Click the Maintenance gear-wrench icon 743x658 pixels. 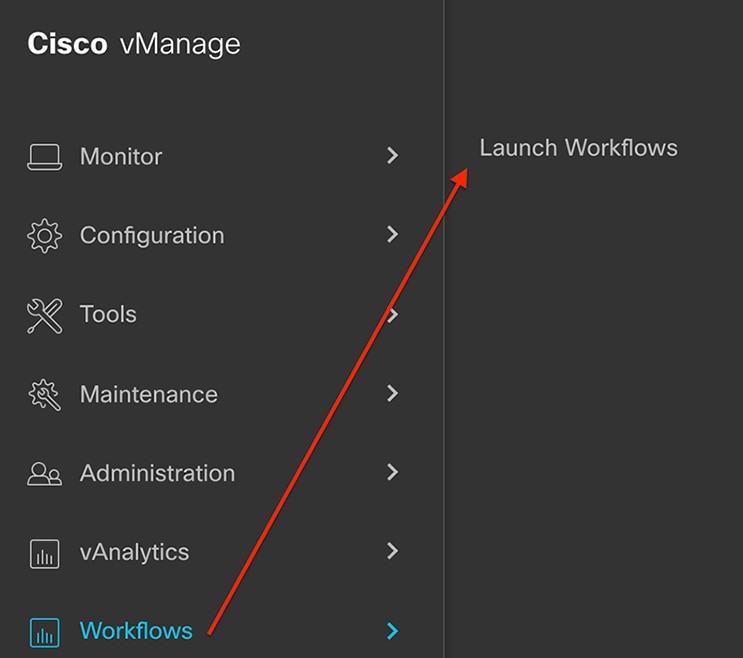click(x=45, y=395)
